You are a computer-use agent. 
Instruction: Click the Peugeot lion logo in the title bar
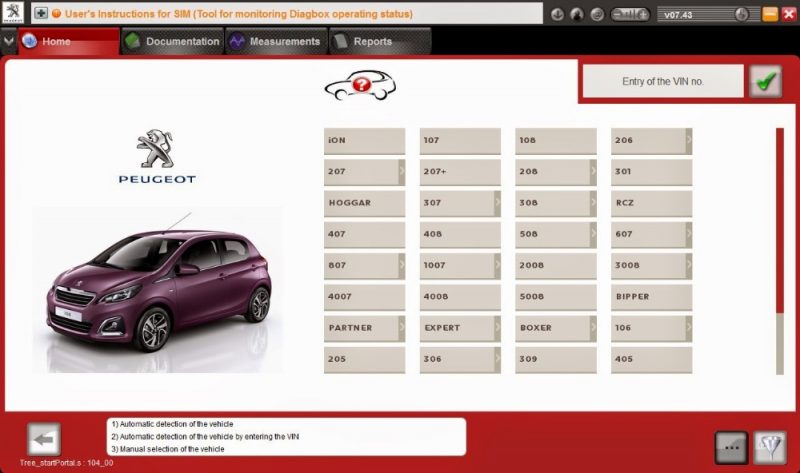coord(13,13)
